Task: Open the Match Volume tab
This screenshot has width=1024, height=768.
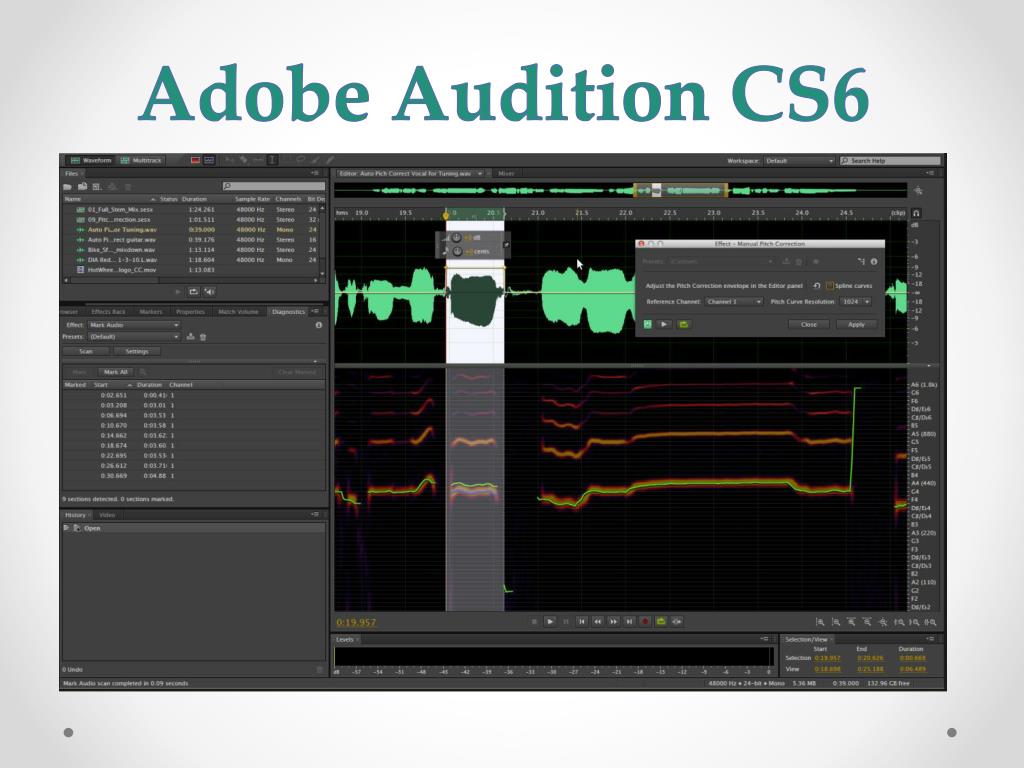Action: [238, 312]
